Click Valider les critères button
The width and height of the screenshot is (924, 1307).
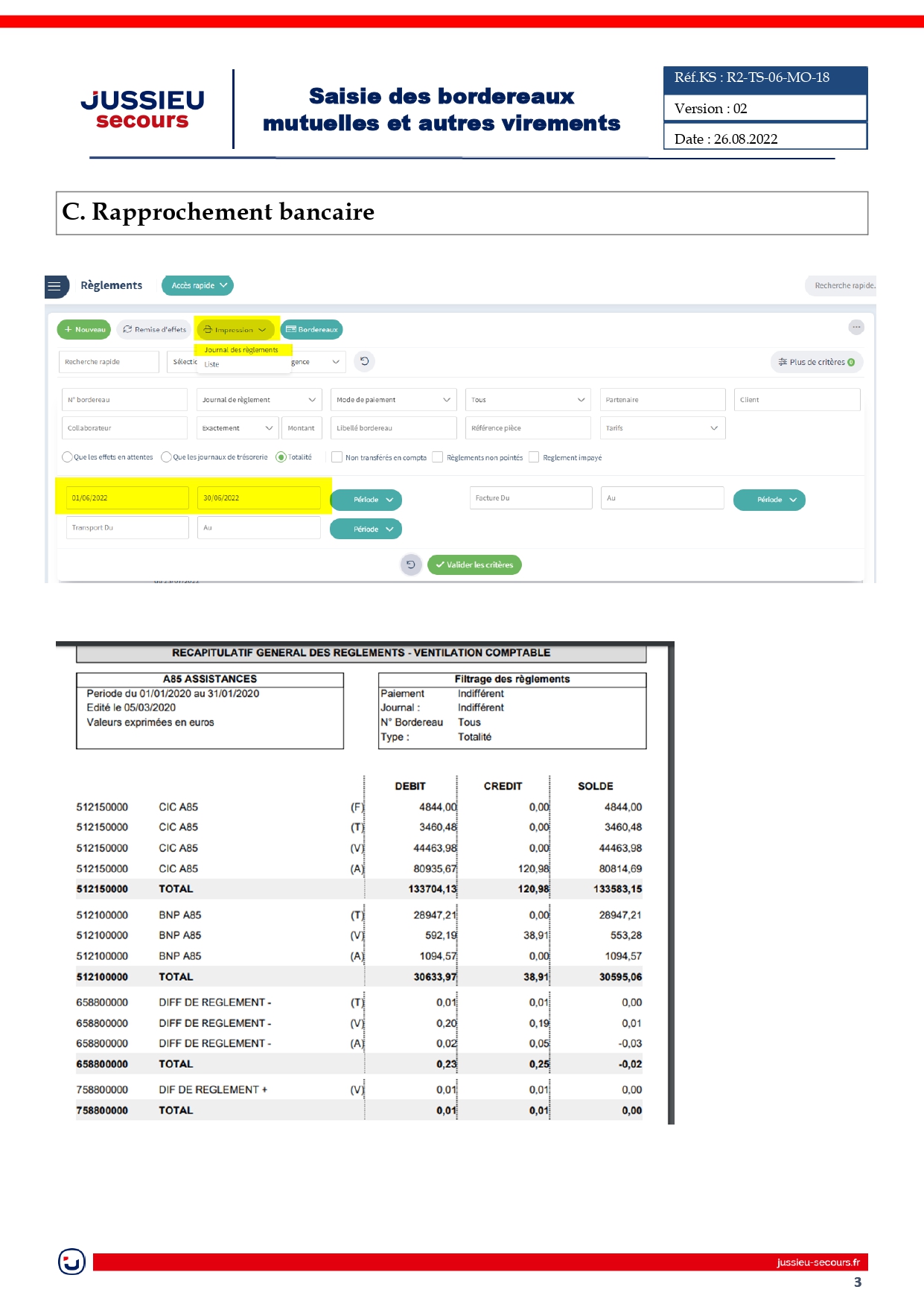[x=474, y=565]
